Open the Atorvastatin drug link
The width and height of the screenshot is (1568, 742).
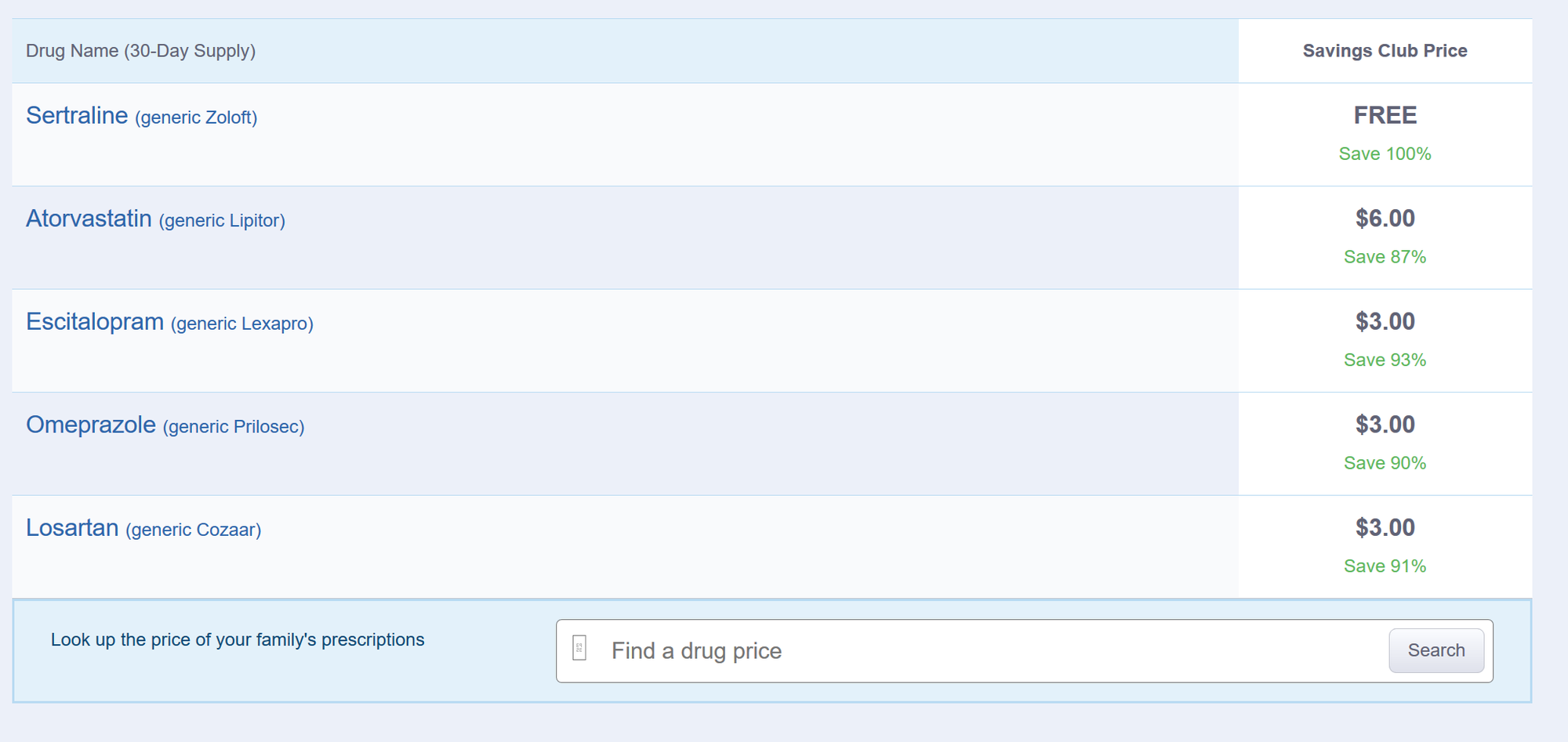(89, 219)
